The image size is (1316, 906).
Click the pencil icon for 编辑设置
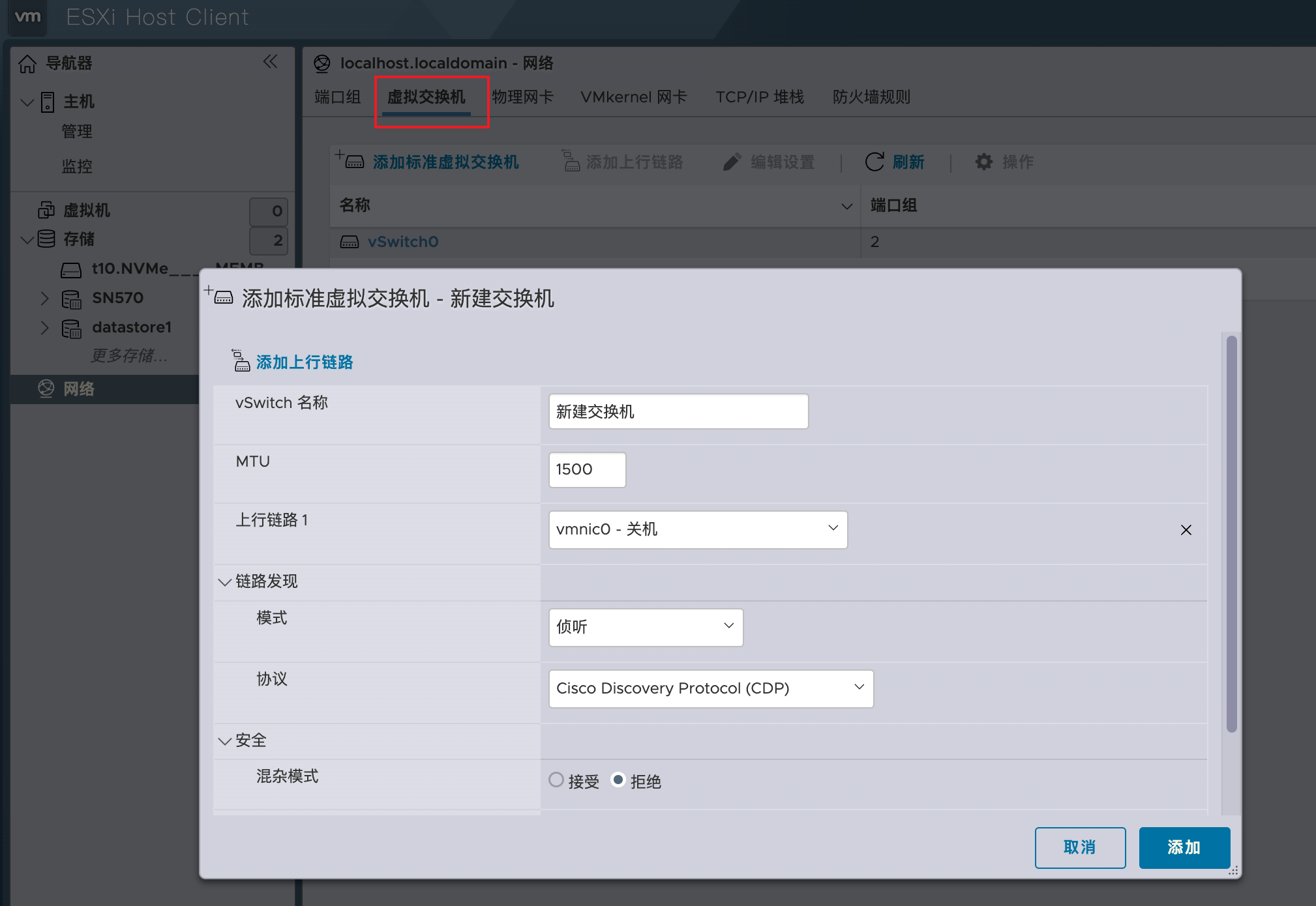732,162
